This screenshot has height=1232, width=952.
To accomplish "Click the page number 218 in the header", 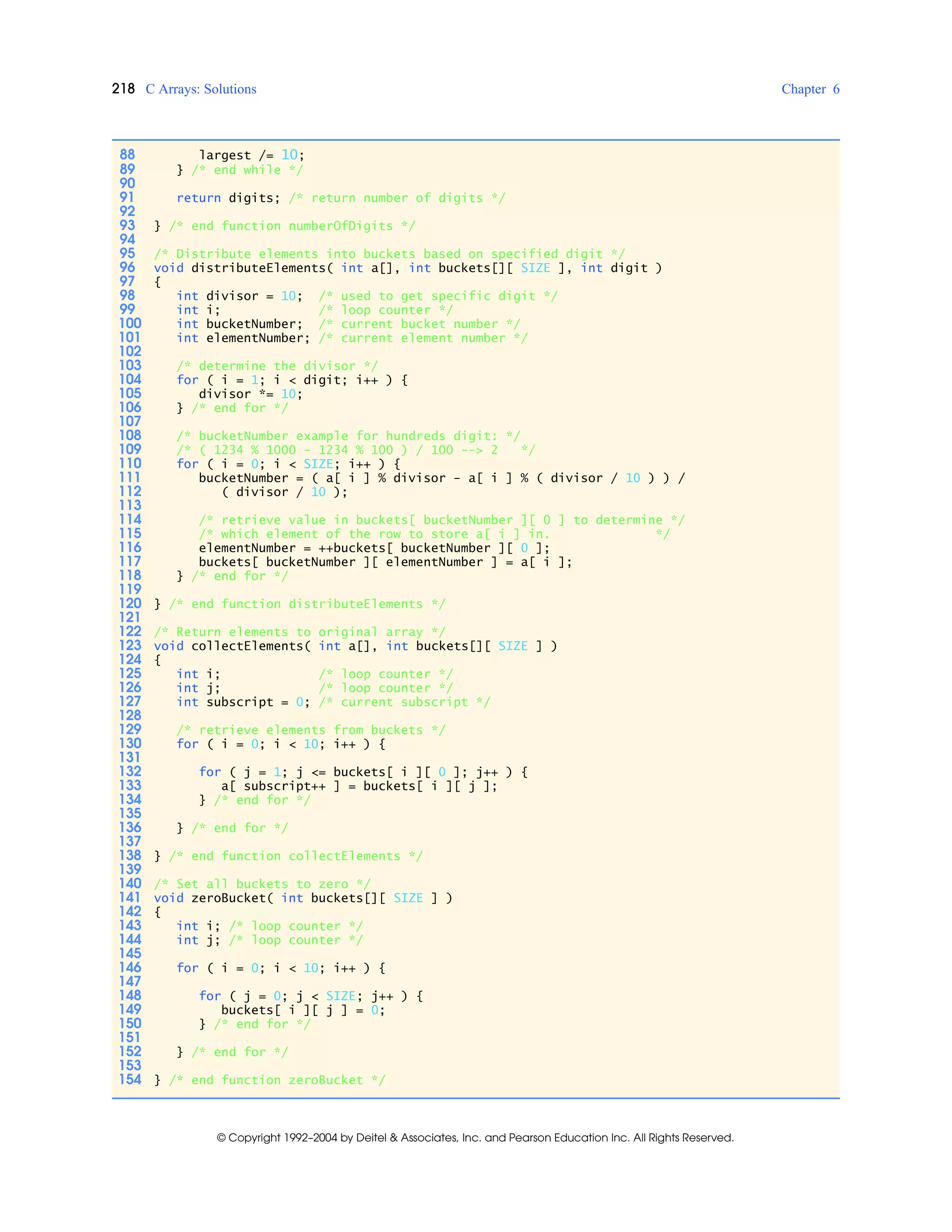I will [x=124, y=88].
